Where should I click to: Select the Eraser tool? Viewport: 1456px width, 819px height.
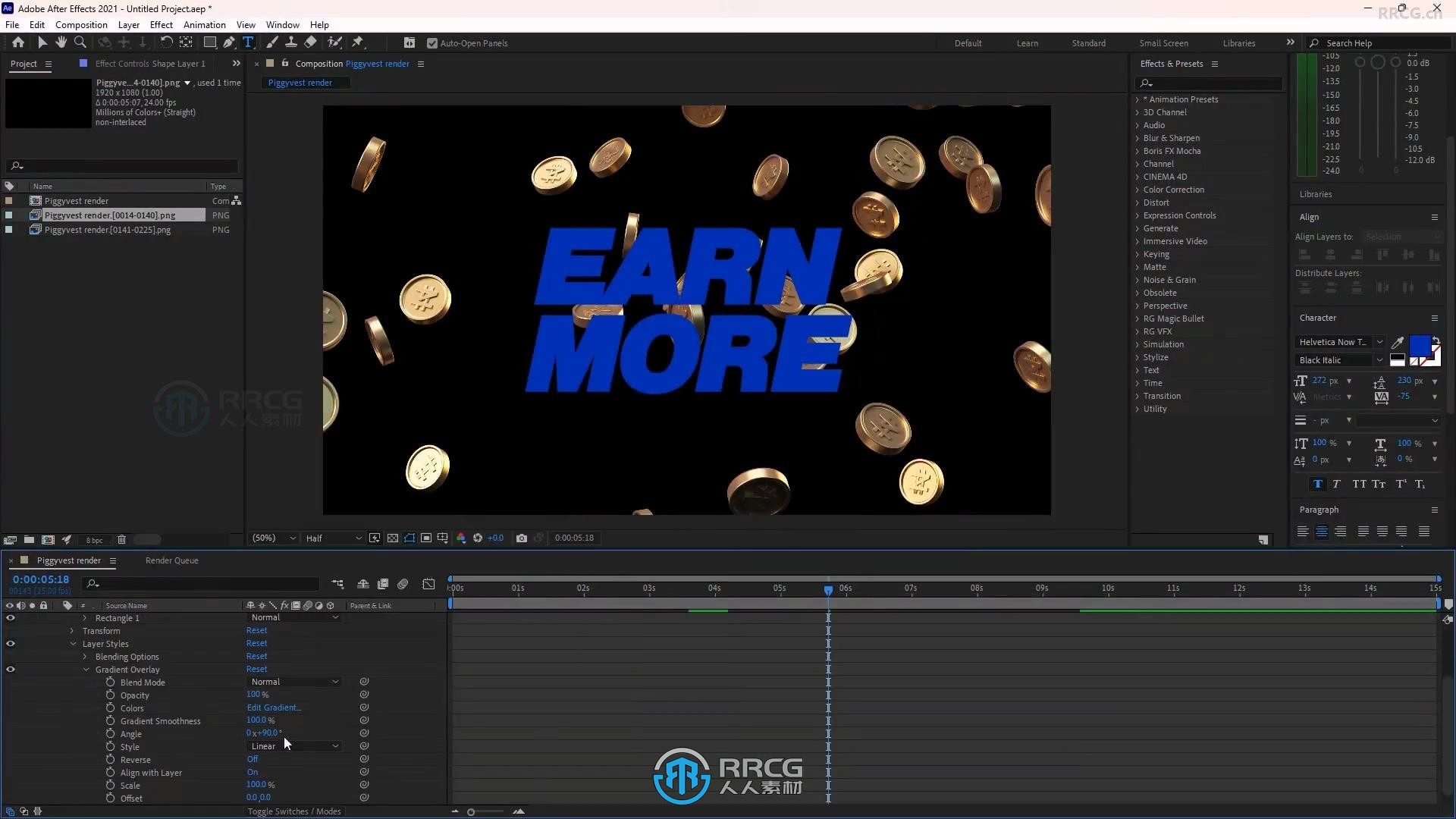click(310, 42)
